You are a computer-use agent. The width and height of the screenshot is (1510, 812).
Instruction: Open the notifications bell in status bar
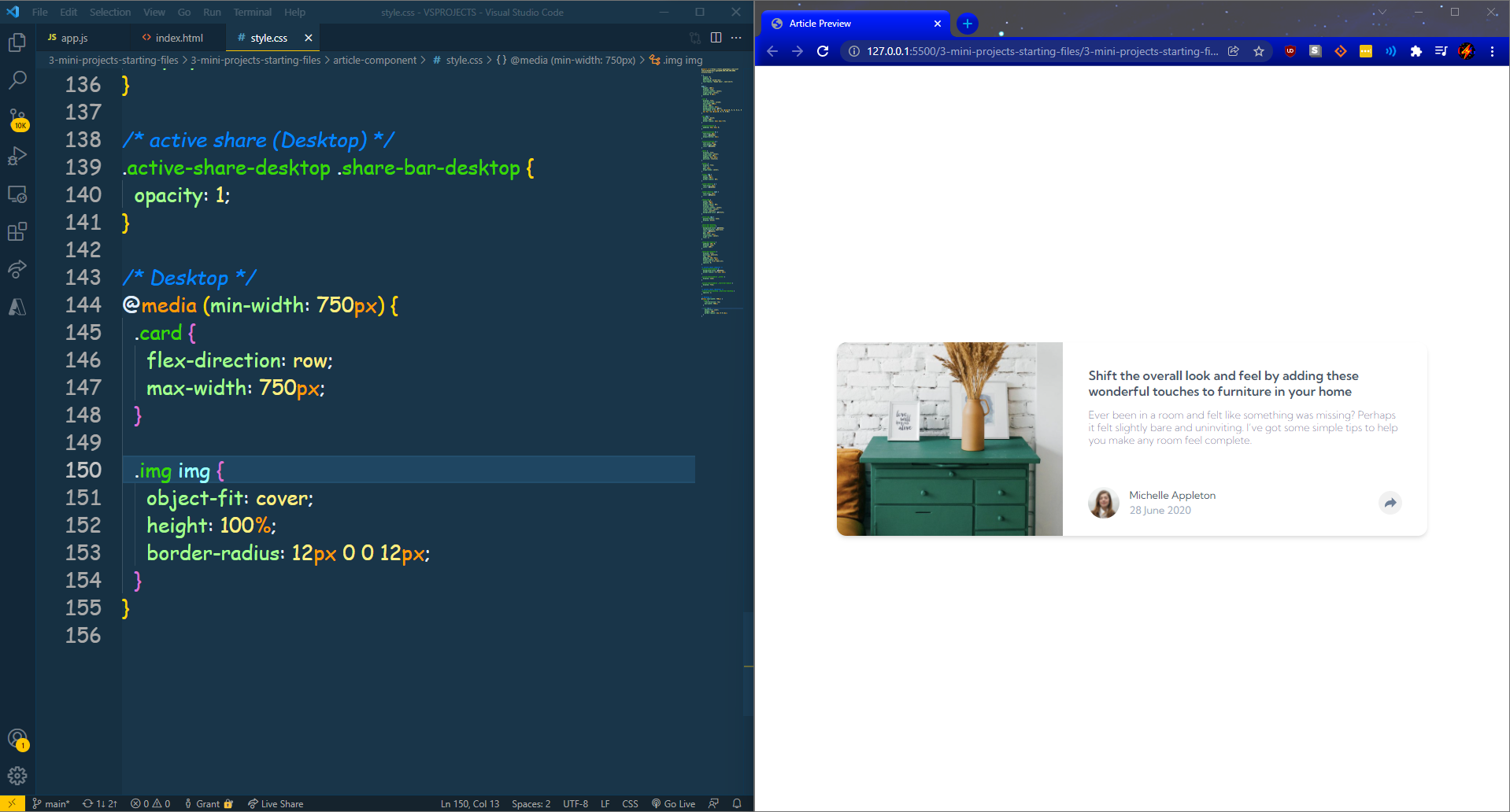(737, 803)
